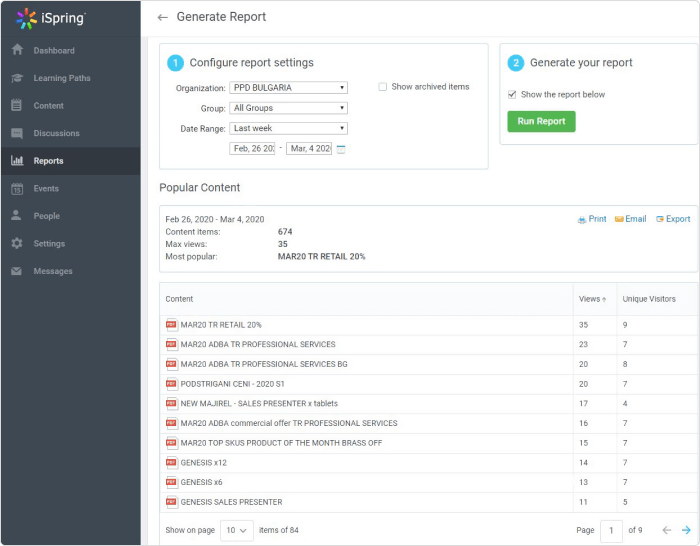Viewport: 700px width, 546px height.
Task: Enable Show archived items checkbox
Action: (x=383, y=87)
